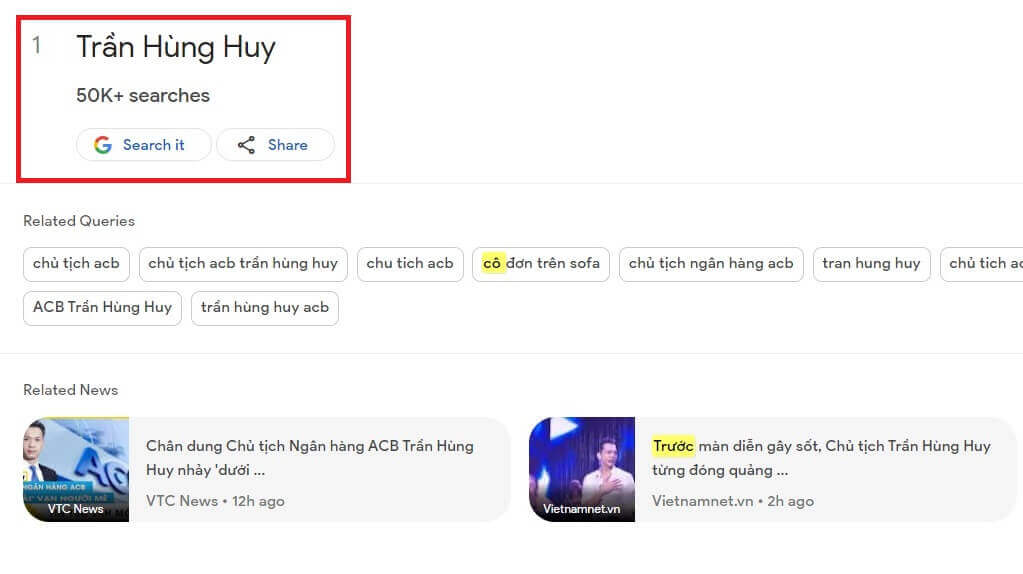Choose the 'trần hùng huy acb' query chip
Image resolution: width=1023 pixels, height=574 pixels.
pos(265,308)
